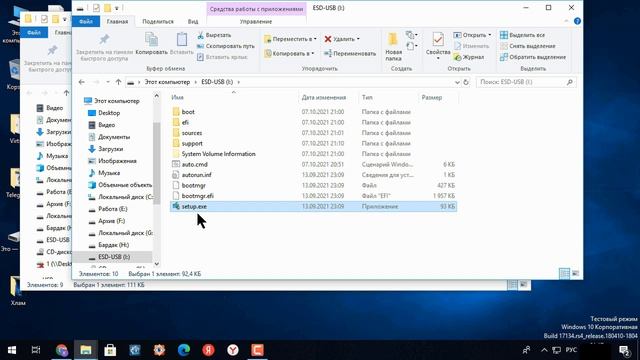Expand the address bar history dropdown

[457, 82]
